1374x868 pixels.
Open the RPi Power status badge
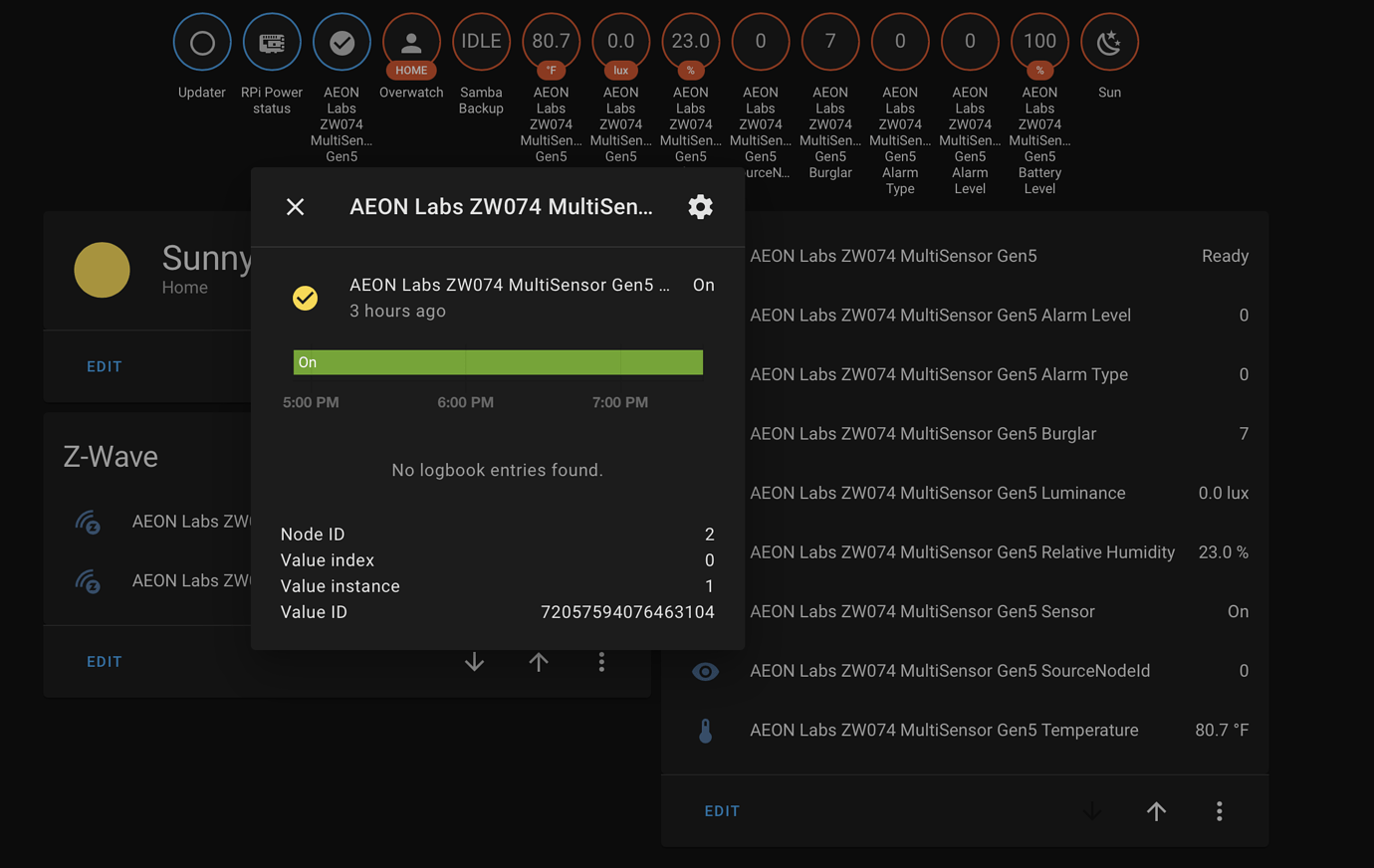(272, 43)
